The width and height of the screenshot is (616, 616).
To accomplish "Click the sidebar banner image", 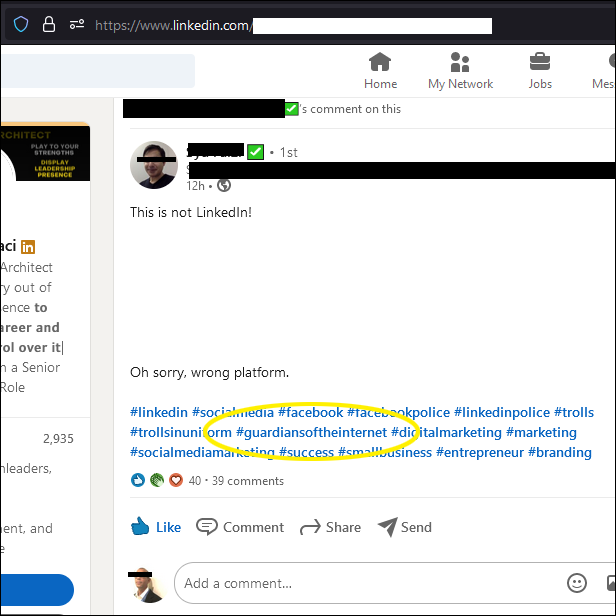I will pos(45,153).
